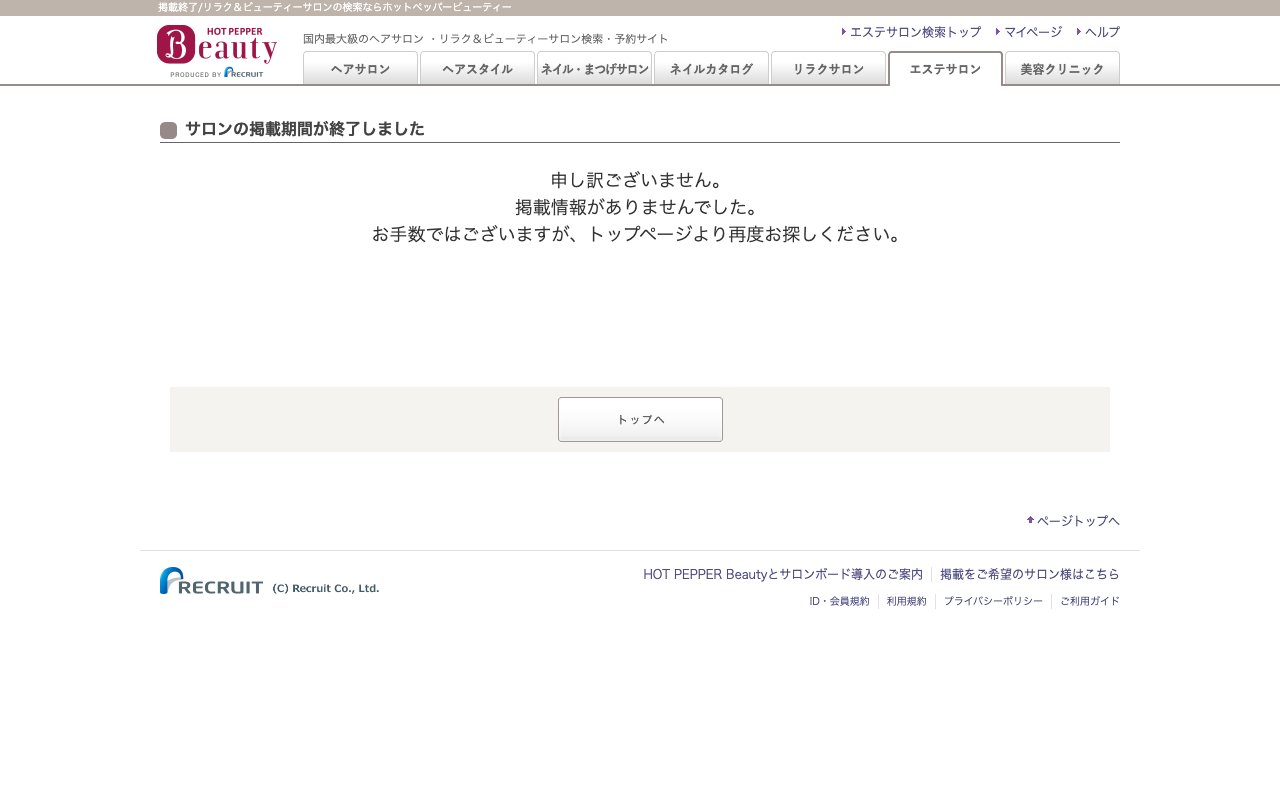Open the 利用規約 footer link
Viewport: 1280px width, 800px height.
click(906, 600)
